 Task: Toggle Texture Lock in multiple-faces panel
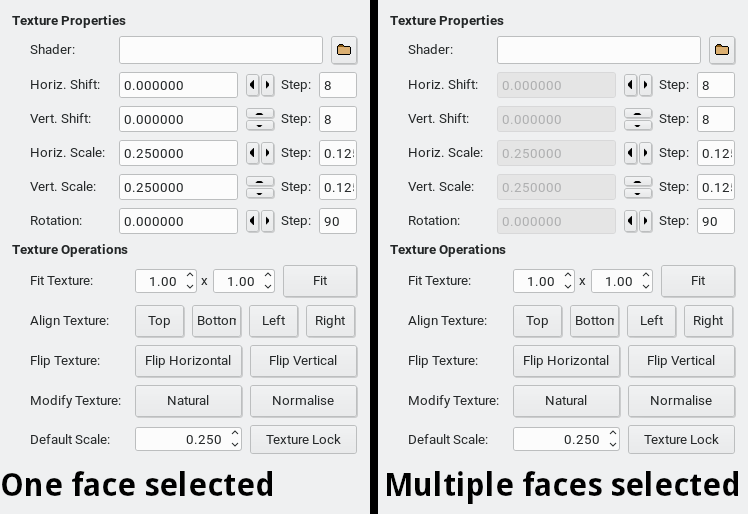(681, 439)
